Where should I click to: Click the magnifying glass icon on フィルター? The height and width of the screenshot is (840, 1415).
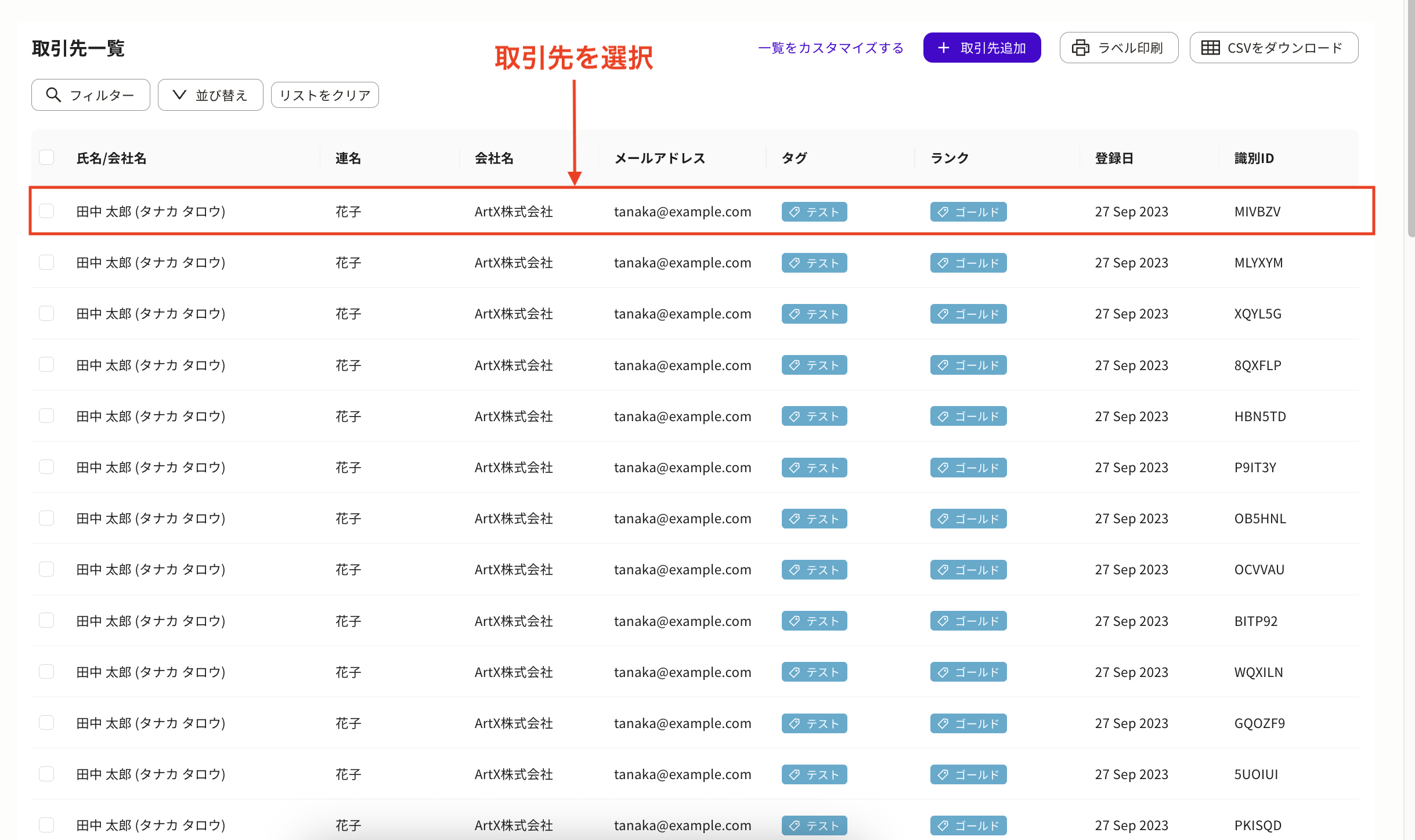click(53, 95)
